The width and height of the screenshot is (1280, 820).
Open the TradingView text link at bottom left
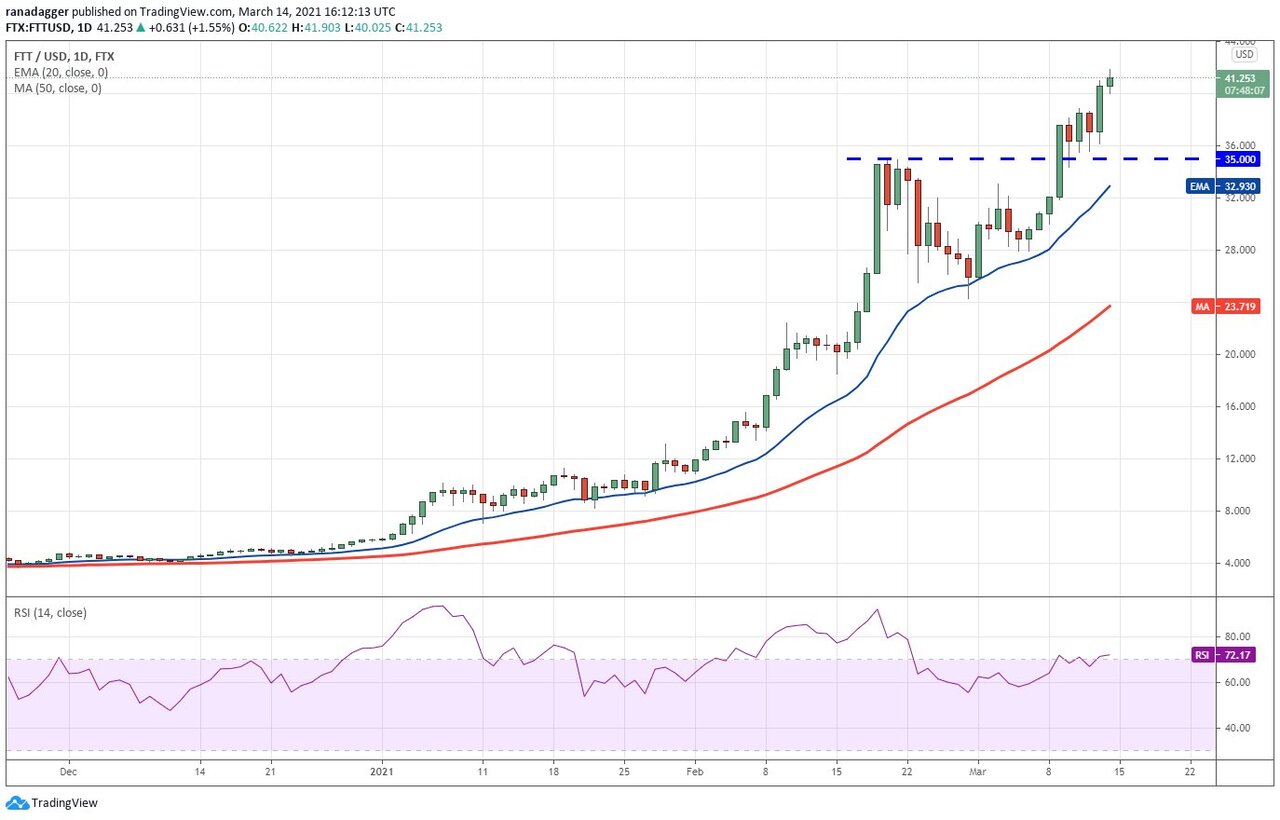pos(64,803)
